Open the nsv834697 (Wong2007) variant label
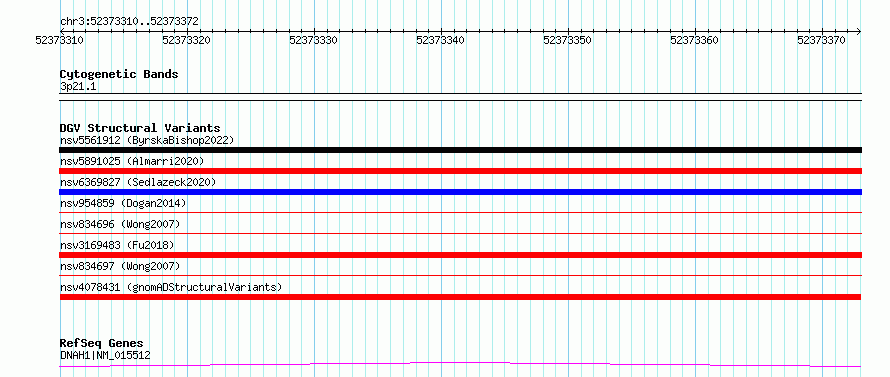Viewport: 890px width, 377px height. coord(120,266)
